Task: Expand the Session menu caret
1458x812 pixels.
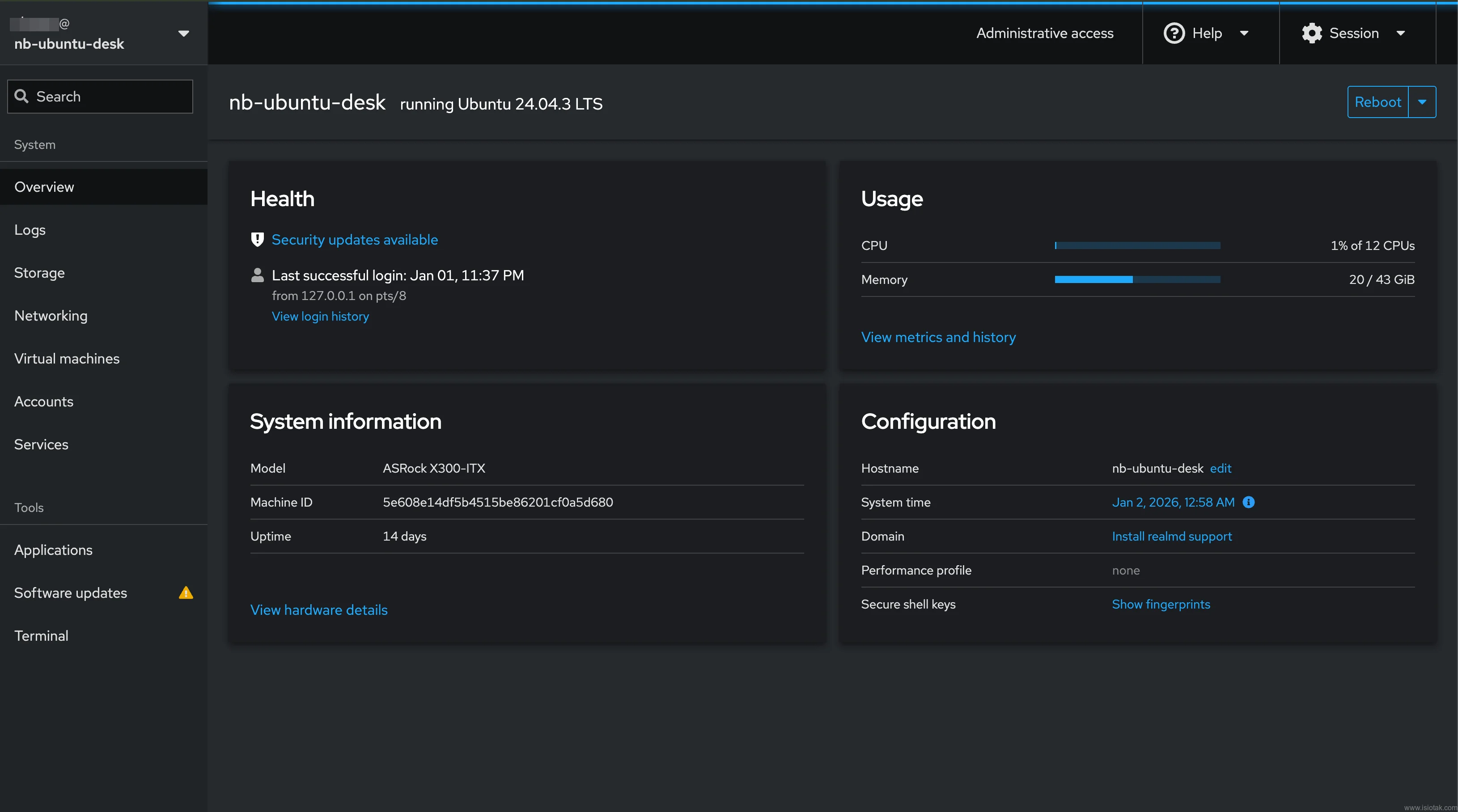Action: point(1400,34)
